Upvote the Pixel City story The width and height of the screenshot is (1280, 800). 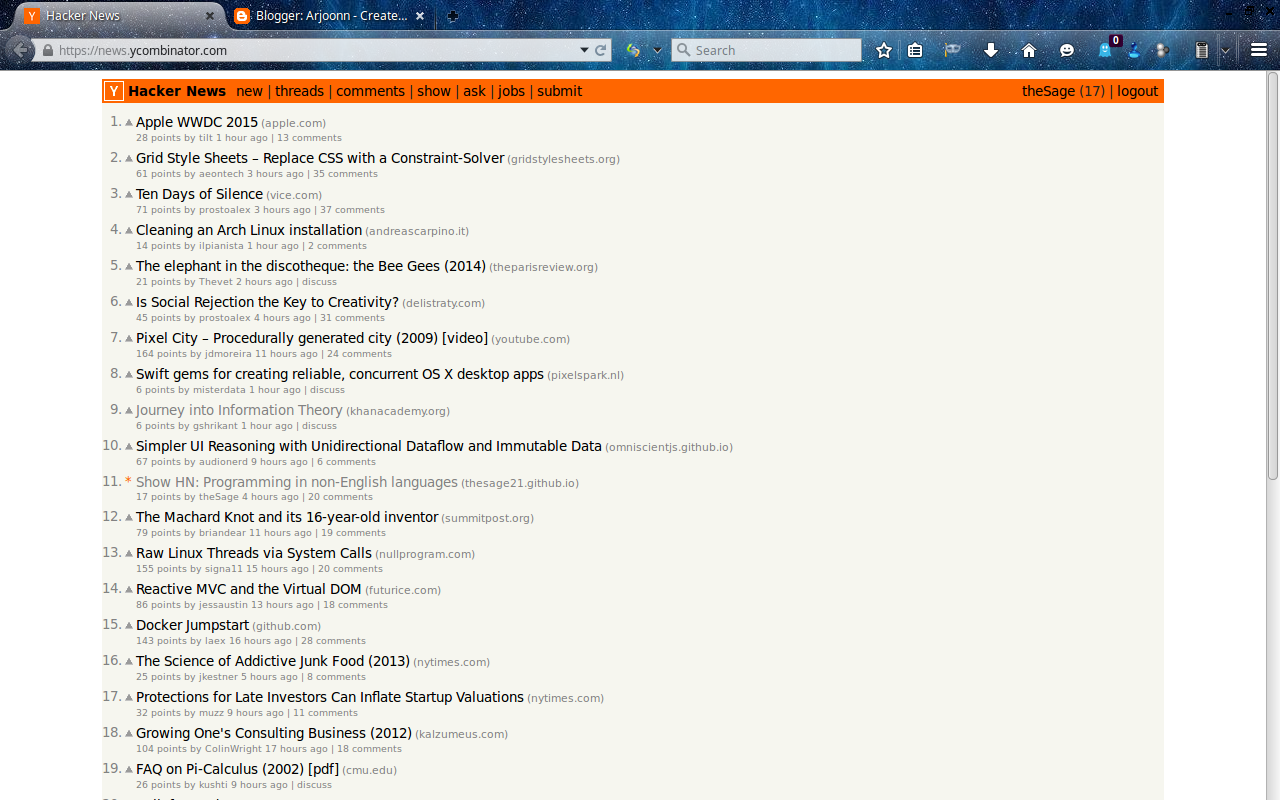pos(129,338)
